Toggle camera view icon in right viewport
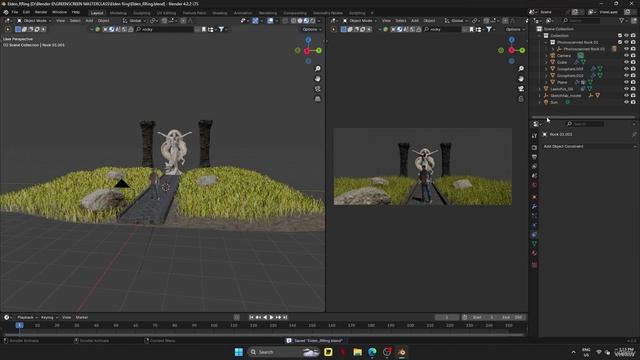 click(x=521, y=89)
